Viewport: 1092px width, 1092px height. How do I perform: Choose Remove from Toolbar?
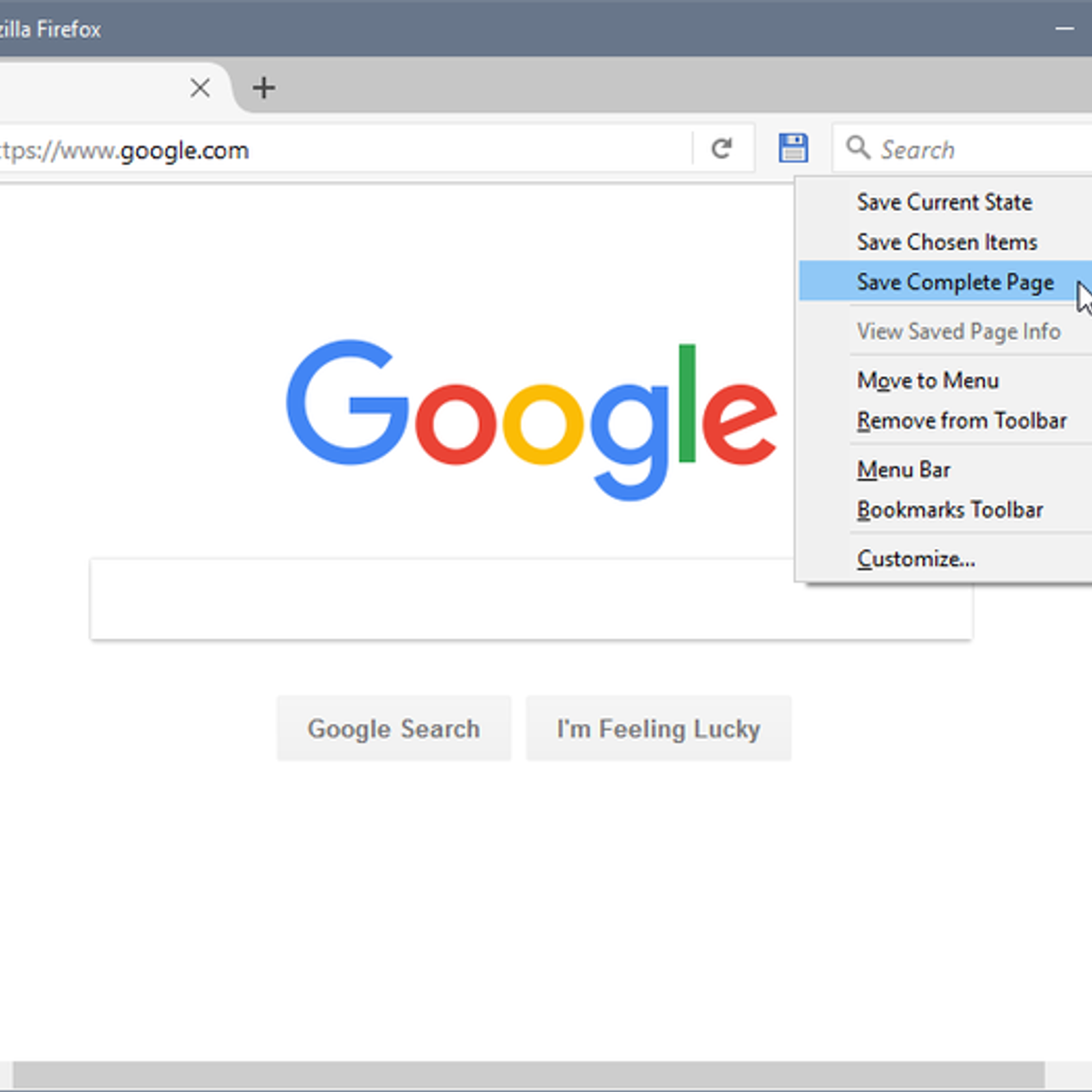pyautogui.click(x=961, y=420)
